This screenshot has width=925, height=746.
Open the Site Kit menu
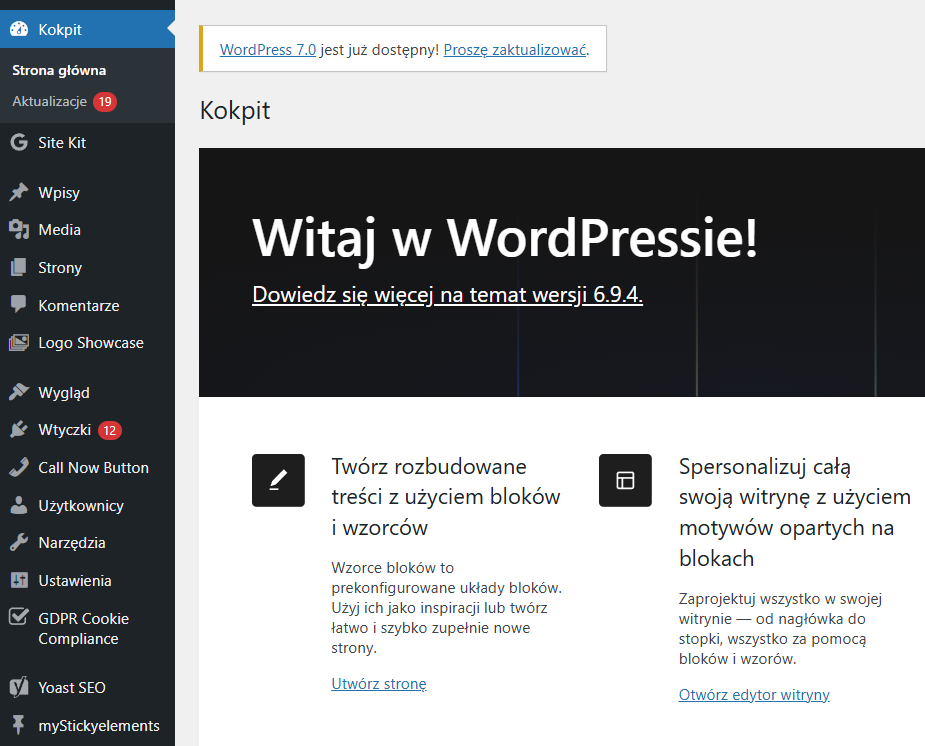point(87,143)
